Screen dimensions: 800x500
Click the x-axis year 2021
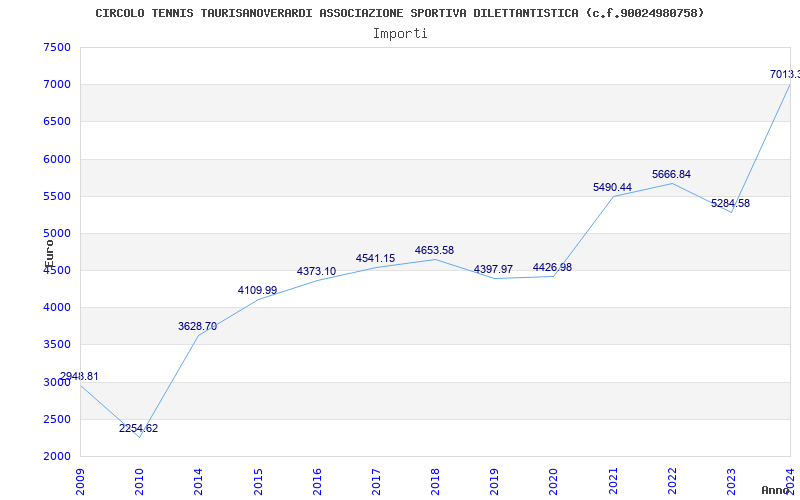(613, 482)
